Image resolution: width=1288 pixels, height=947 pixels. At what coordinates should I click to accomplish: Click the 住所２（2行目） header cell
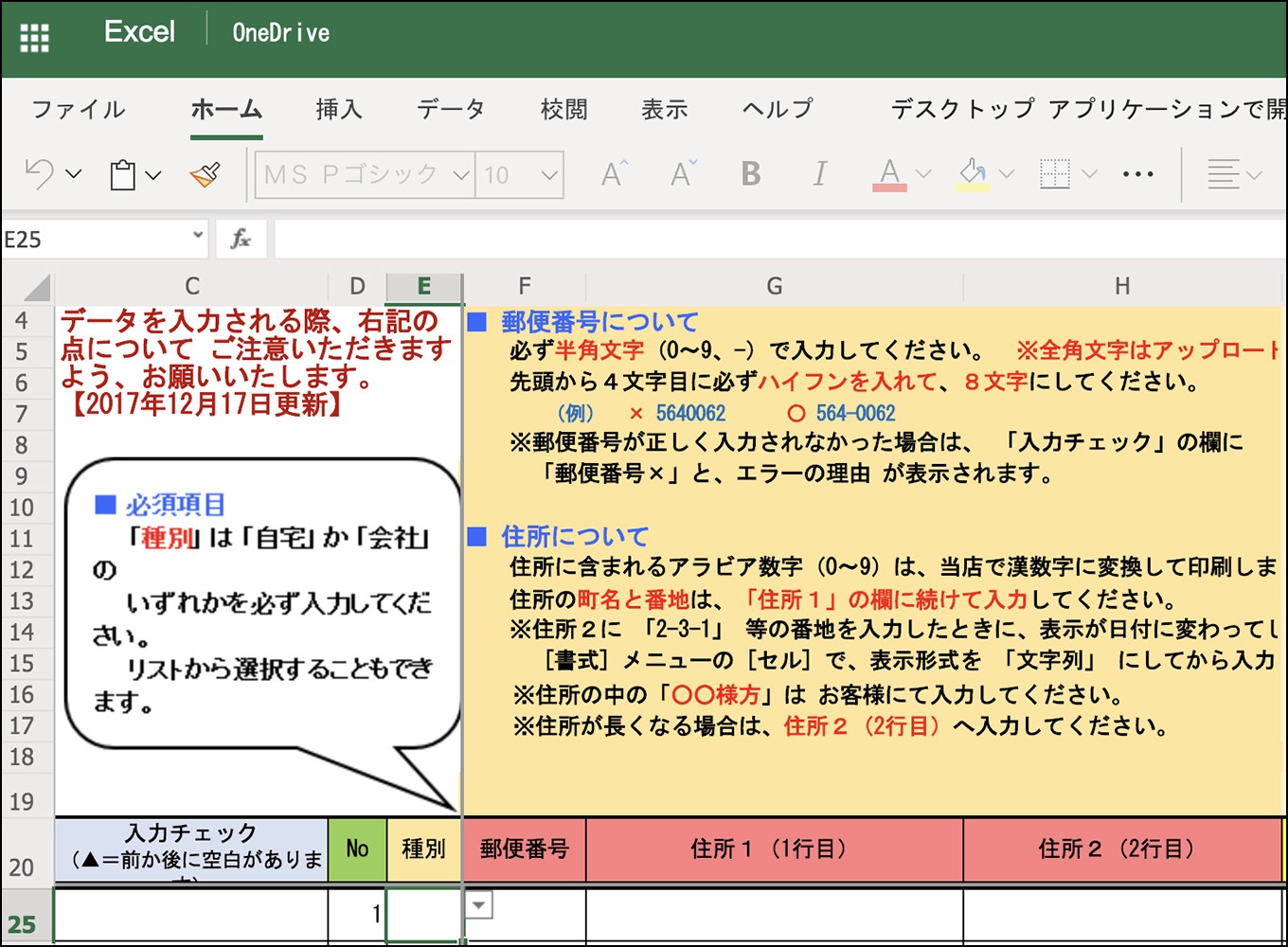click(1122, 850)
